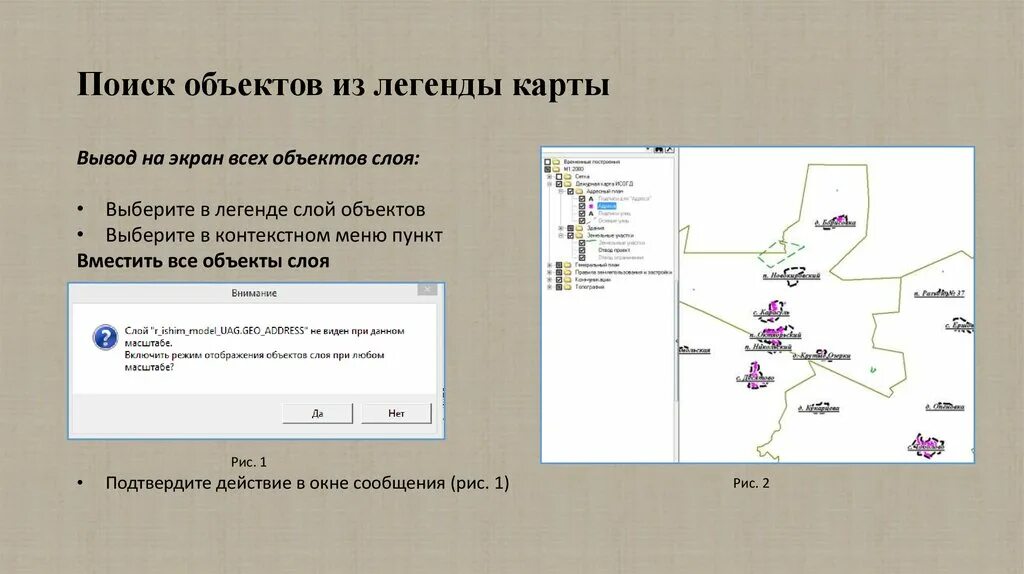Open the small dropdown arrow above the legend
Screen dimensions: 1024x574
648,149
